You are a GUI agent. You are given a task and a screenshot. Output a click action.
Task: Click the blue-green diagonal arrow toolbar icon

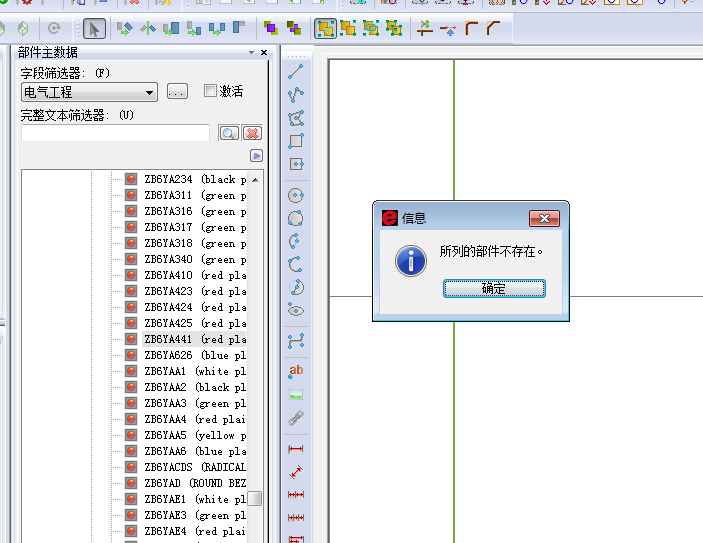pos(125,29)
